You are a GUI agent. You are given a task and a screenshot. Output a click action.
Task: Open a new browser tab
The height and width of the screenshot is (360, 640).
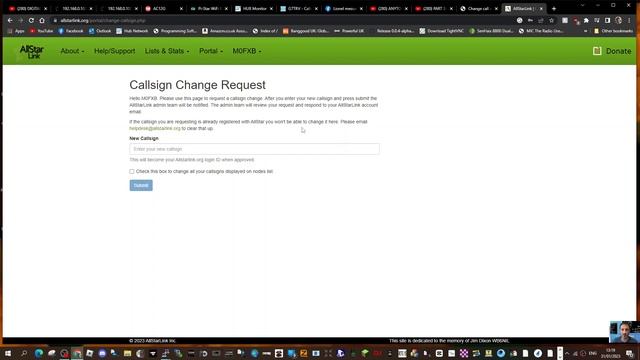coord(554,9)
